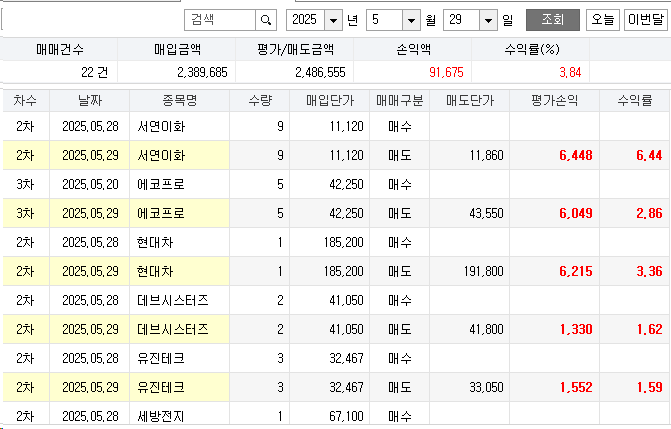Select the 이번달 button
The height and width of the screenshot is (429, 671).
click(x=646, y=19)
